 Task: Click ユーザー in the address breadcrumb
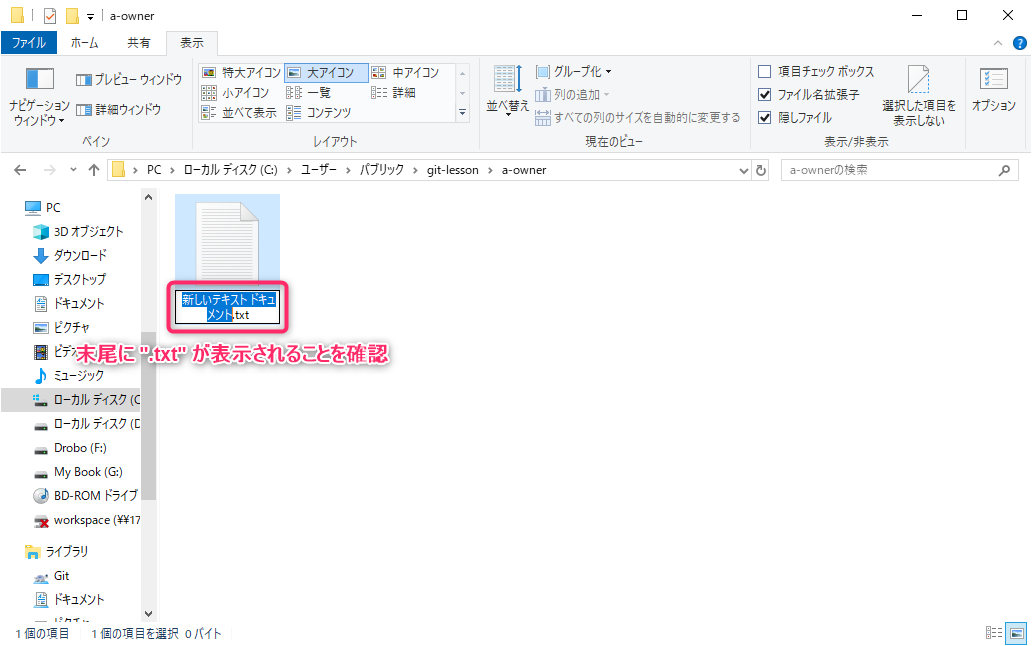(319, 170)
